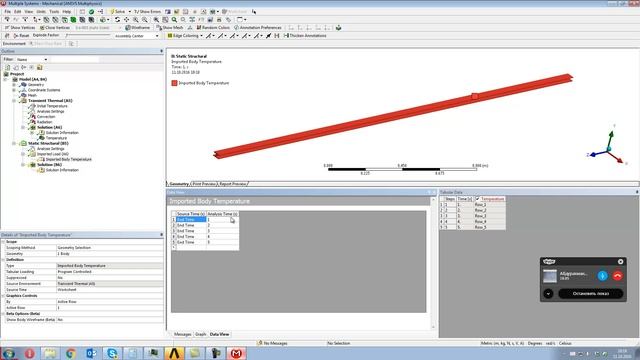The height and width of the screenshot is (360, 640).
Task: Open the Help menu
Action: click(x=67, y=11)
